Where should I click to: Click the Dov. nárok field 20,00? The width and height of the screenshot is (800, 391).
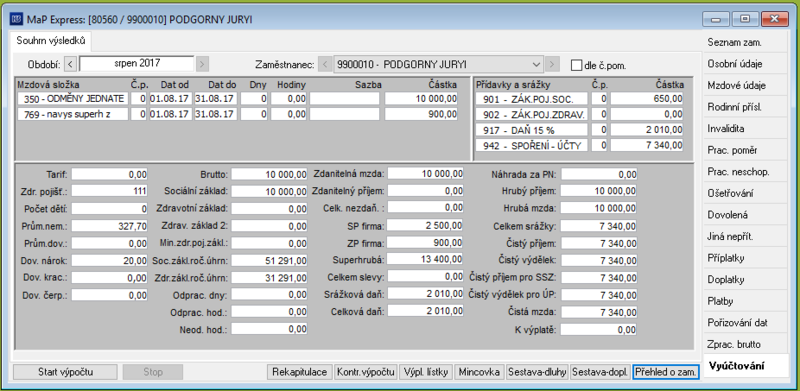(x=110, y=261)
